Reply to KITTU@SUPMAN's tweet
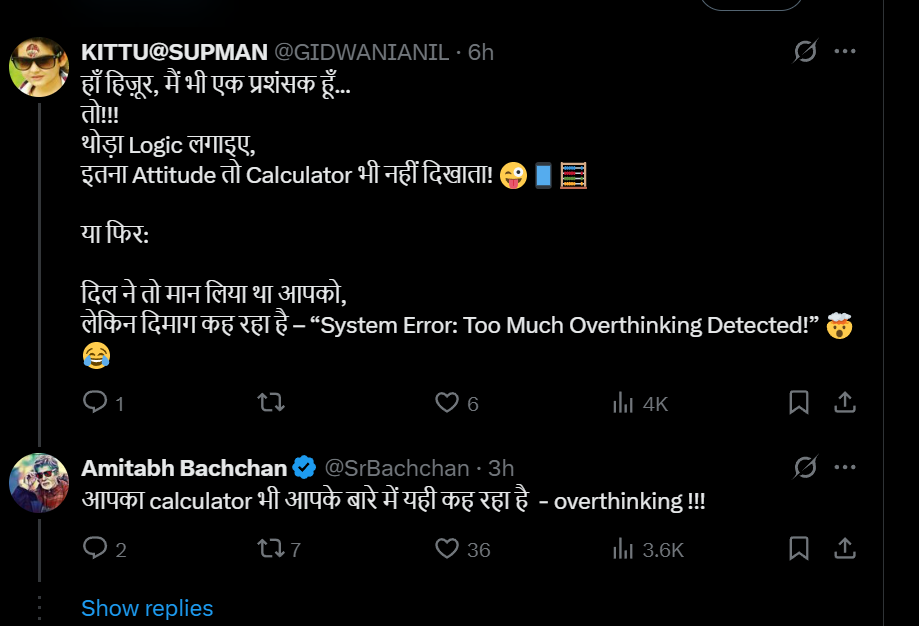This screenshot has width=919, height=626. pyautogui.click(x=95, y=403)
